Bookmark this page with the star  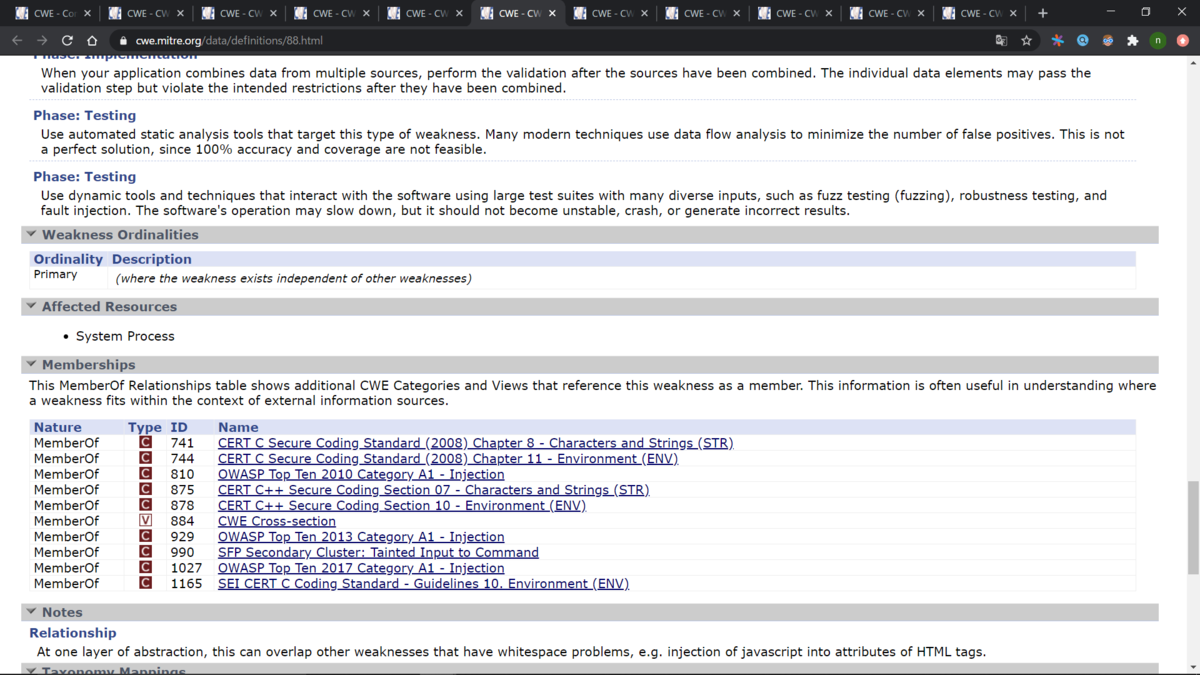1026,41
